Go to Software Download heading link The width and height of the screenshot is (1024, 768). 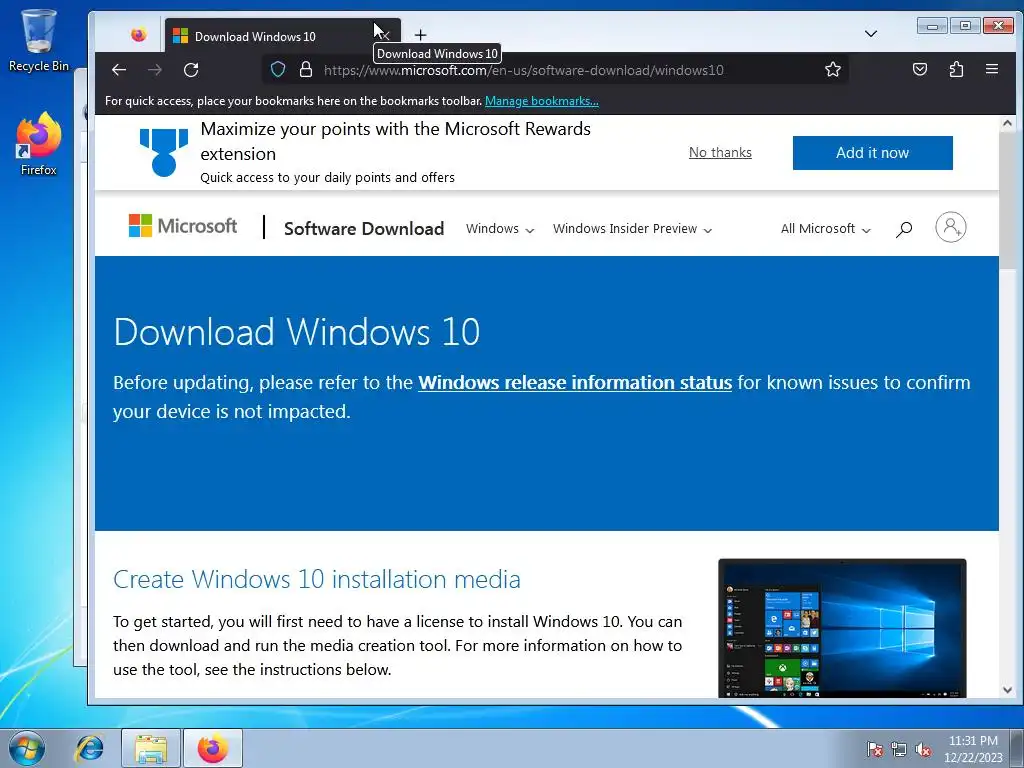(x=364, y=229)
